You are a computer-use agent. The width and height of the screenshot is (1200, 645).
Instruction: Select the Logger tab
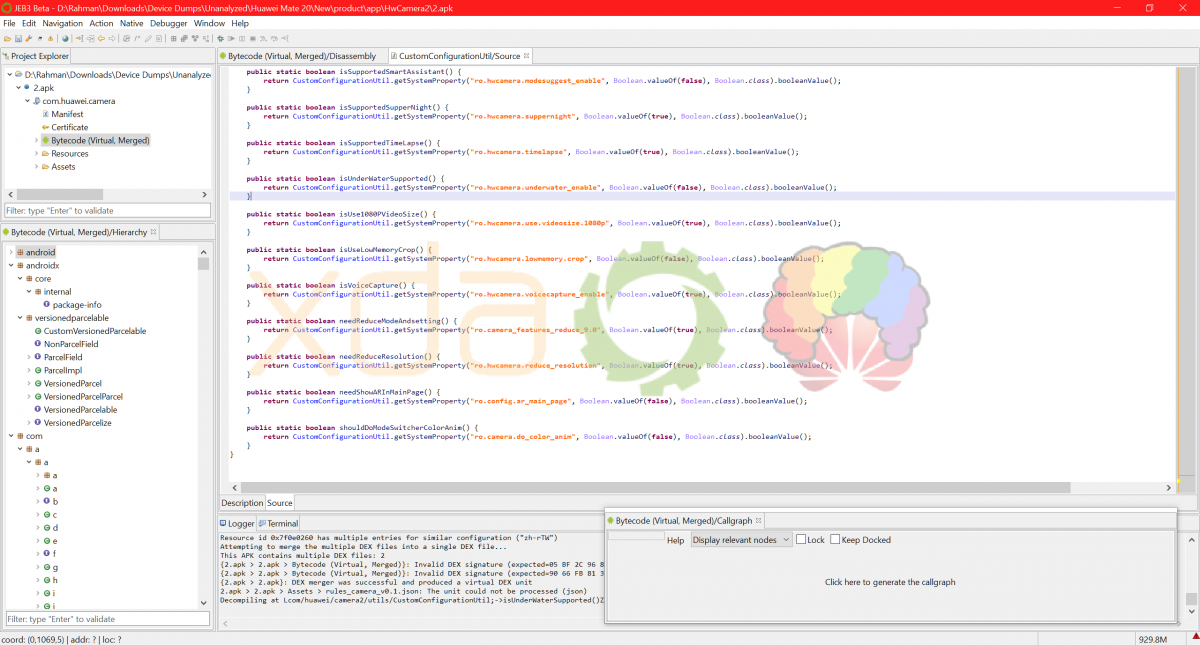point(237,523)
